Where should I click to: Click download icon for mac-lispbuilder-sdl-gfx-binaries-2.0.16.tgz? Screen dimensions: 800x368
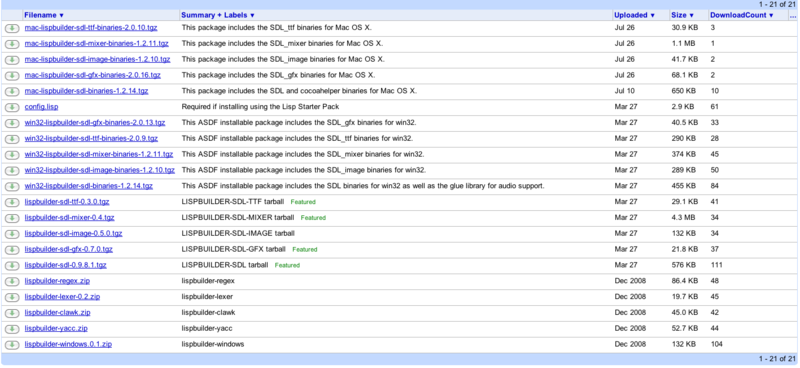click(x=11, y=75)
